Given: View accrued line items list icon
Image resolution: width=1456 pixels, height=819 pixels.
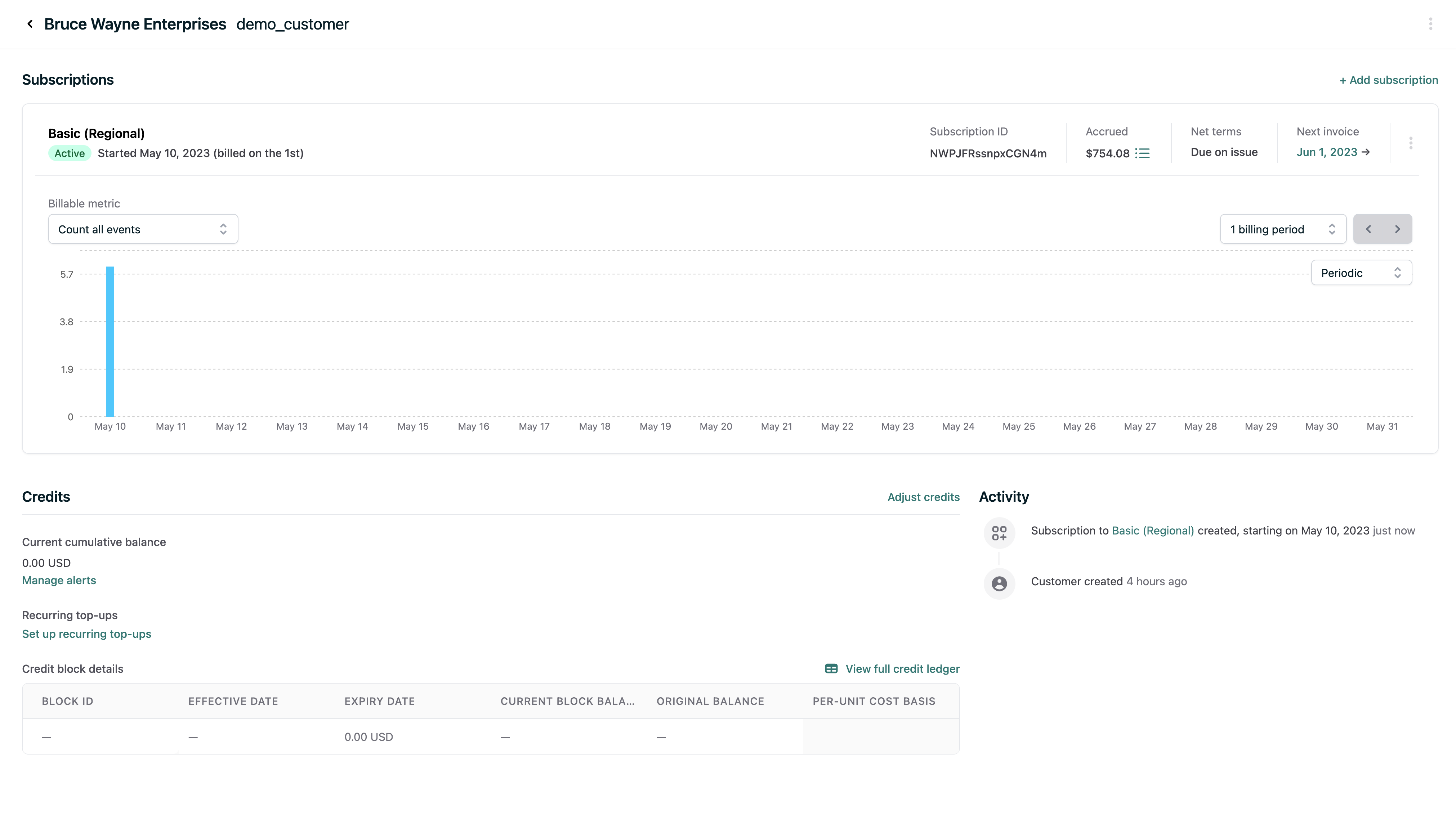Looking at the screenshot, I should pos(1142,153).
